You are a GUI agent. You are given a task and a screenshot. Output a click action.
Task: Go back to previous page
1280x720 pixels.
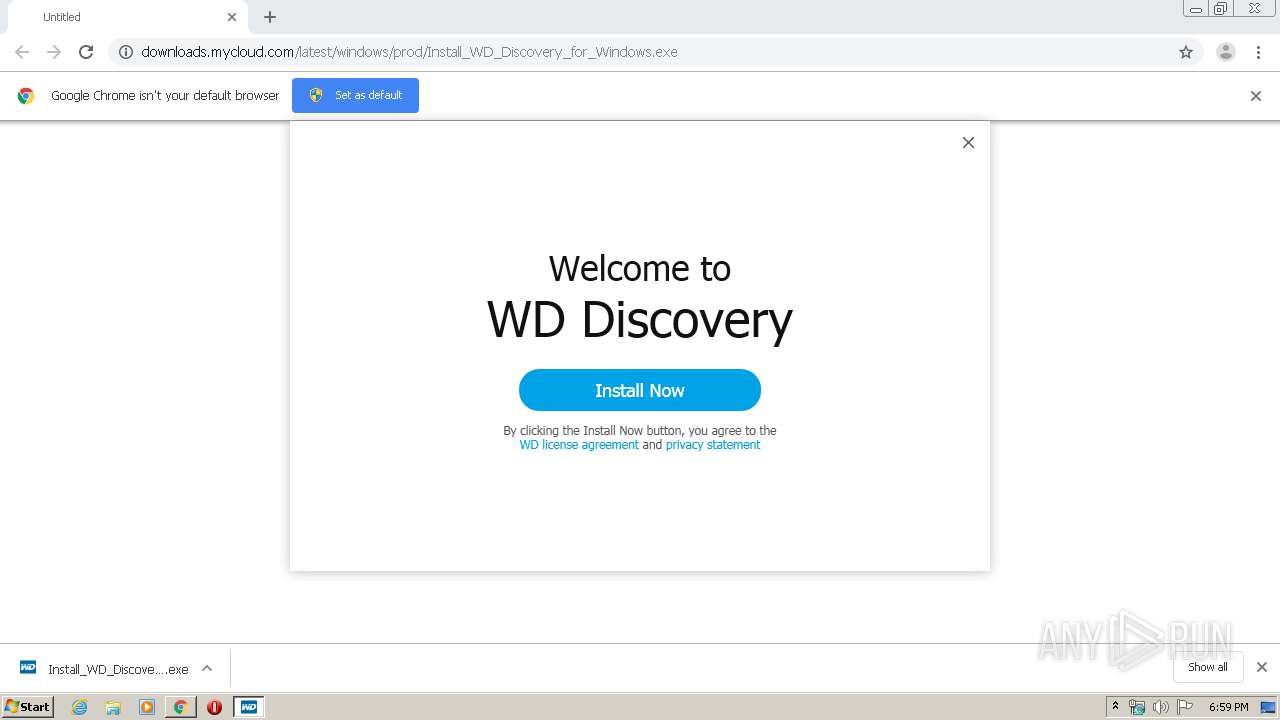(22, 52)
